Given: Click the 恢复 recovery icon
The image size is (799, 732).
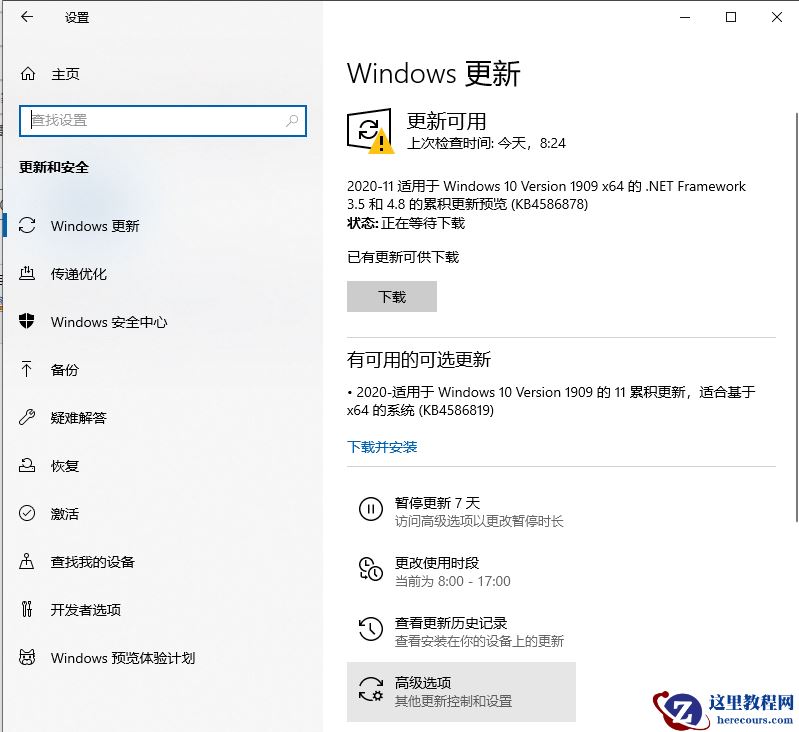Looking at the screenshot, I should (27, 465).
